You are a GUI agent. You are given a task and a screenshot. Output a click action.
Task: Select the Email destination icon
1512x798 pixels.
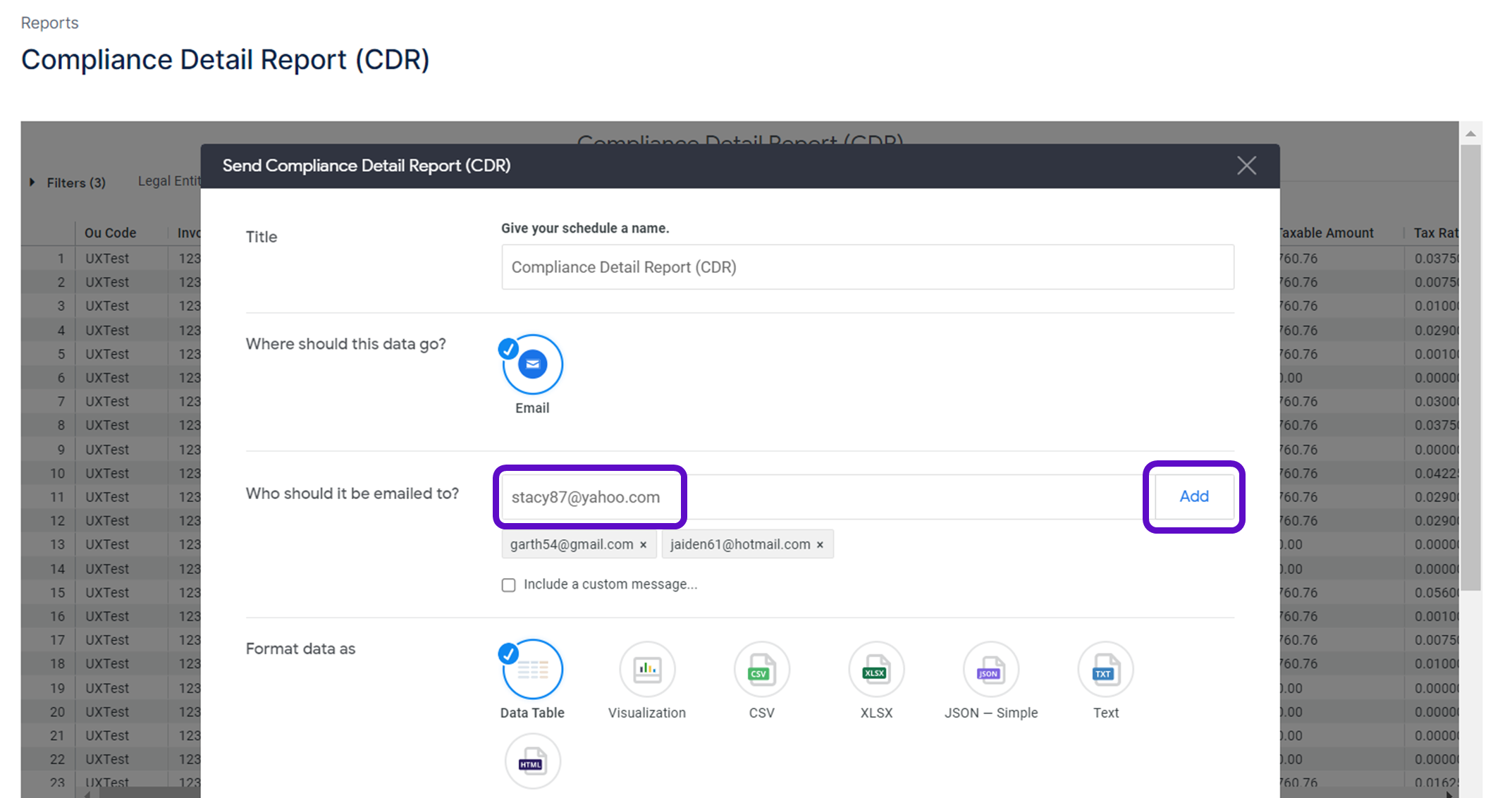coord(532,364)
